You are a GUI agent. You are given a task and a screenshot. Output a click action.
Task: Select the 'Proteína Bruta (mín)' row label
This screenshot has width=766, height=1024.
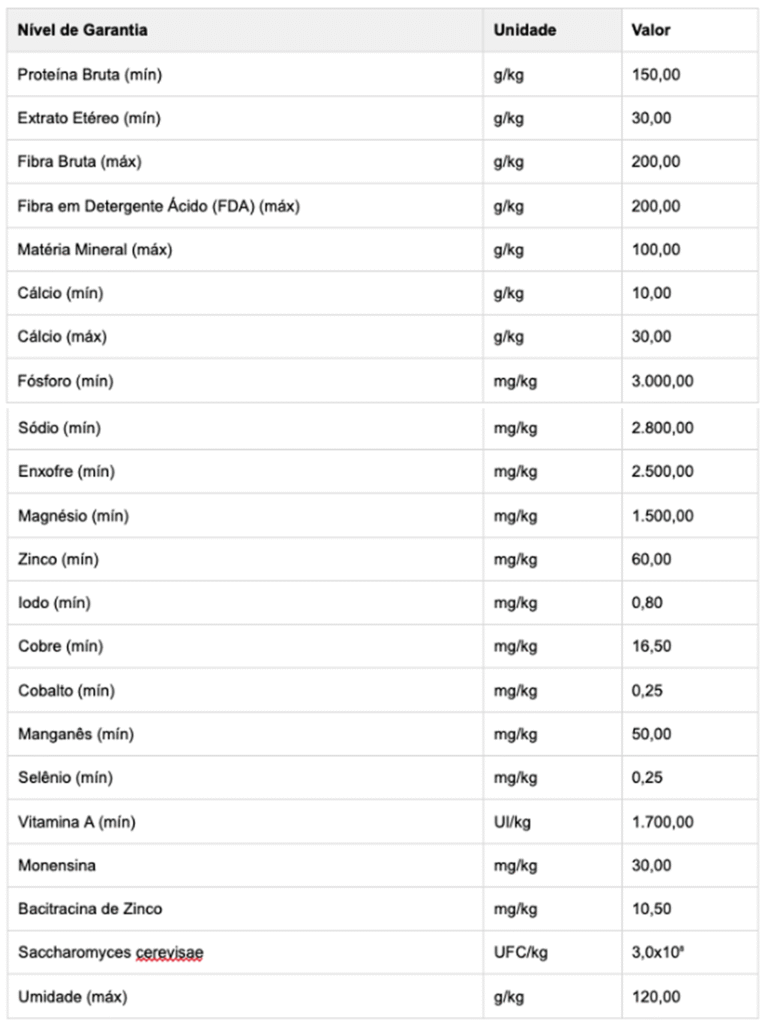(x=89, y=74)
